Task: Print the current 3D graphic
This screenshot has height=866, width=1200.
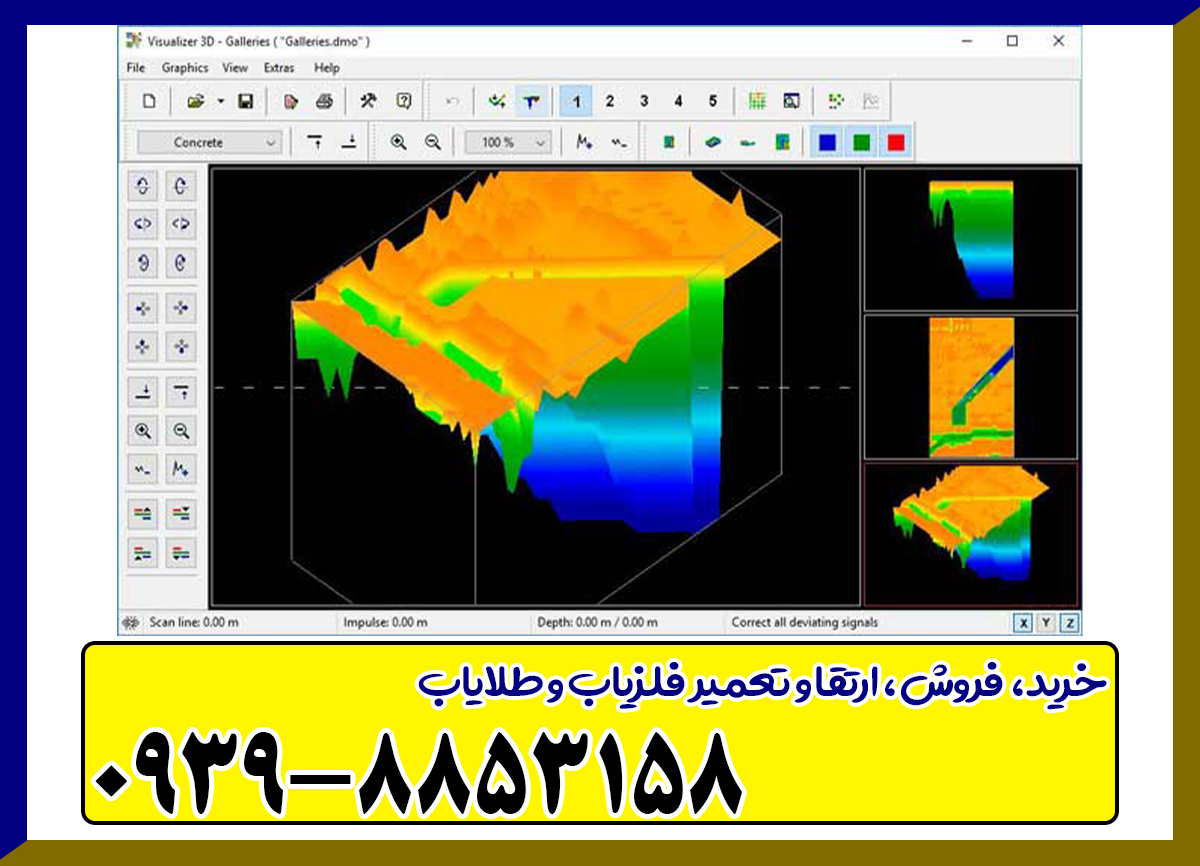Action: point(324,100)
